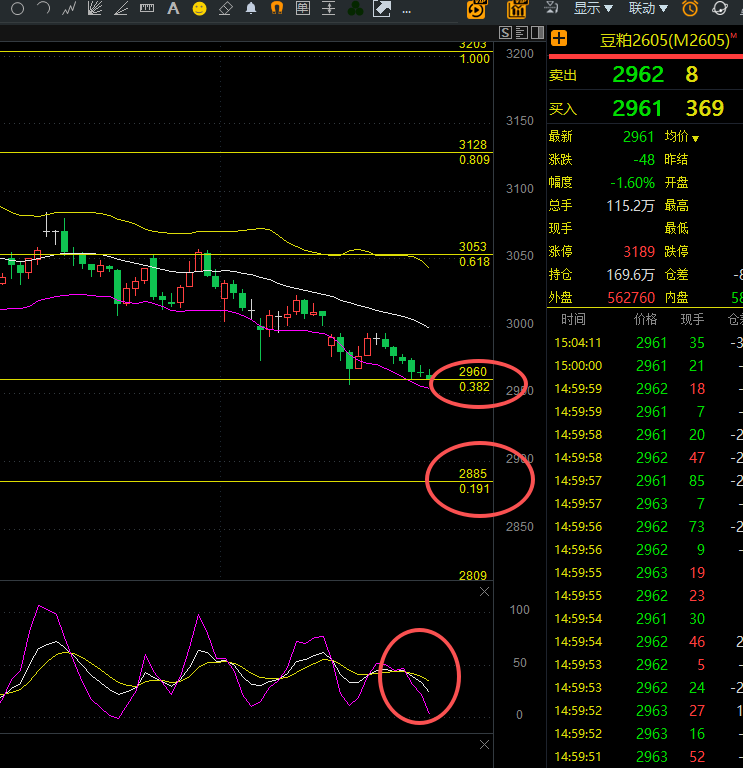
Task: Select the ellipse drawing tool
Action: (x=17, y=8)
